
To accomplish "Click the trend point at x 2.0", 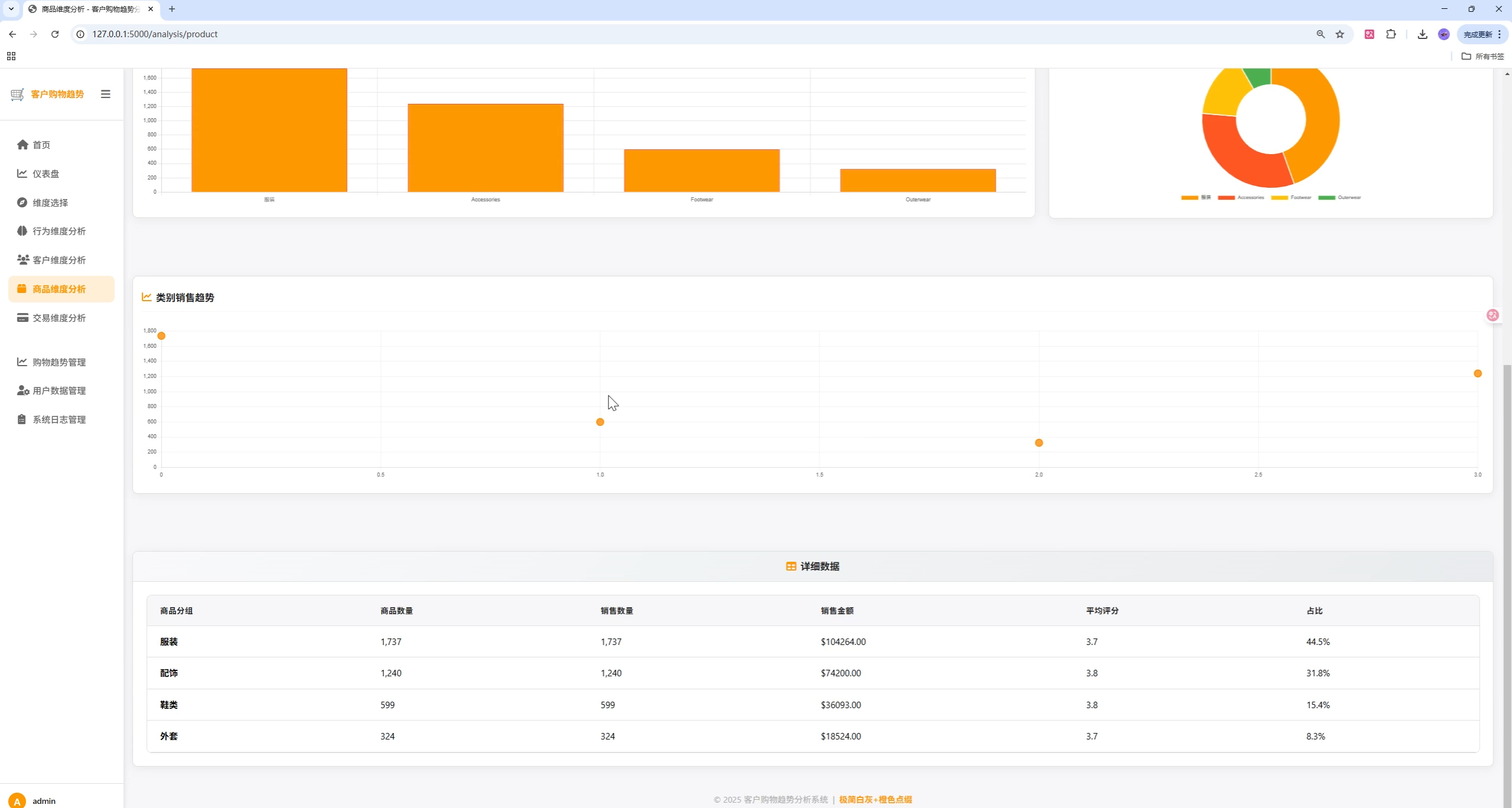I will 1039,442.
